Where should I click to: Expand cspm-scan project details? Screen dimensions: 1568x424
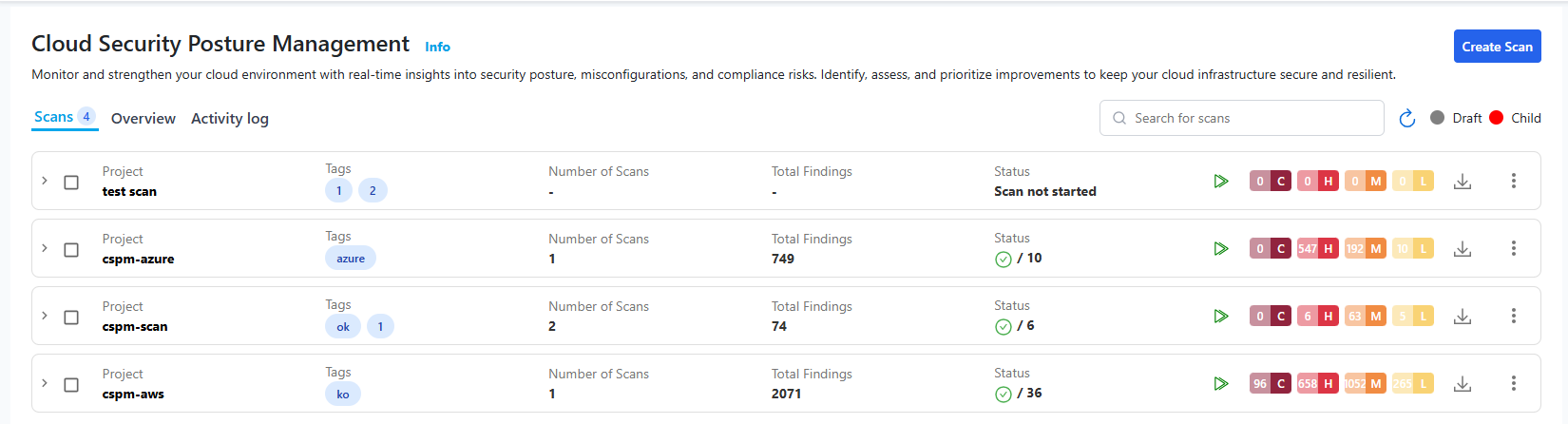click(x=44, y=316)
